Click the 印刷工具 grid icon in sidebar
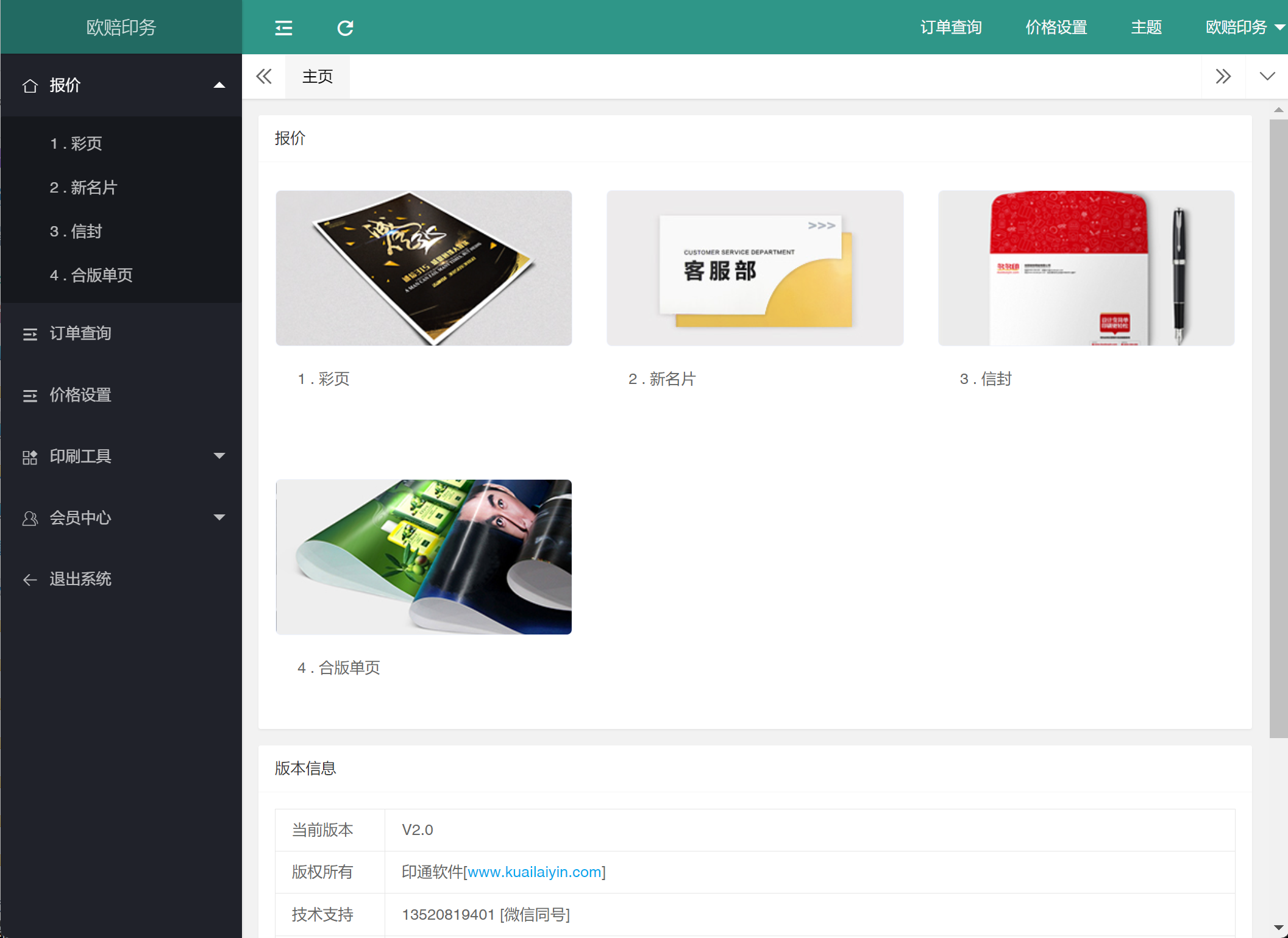Viewport: 1288px width, 938px height. [30, 457]
